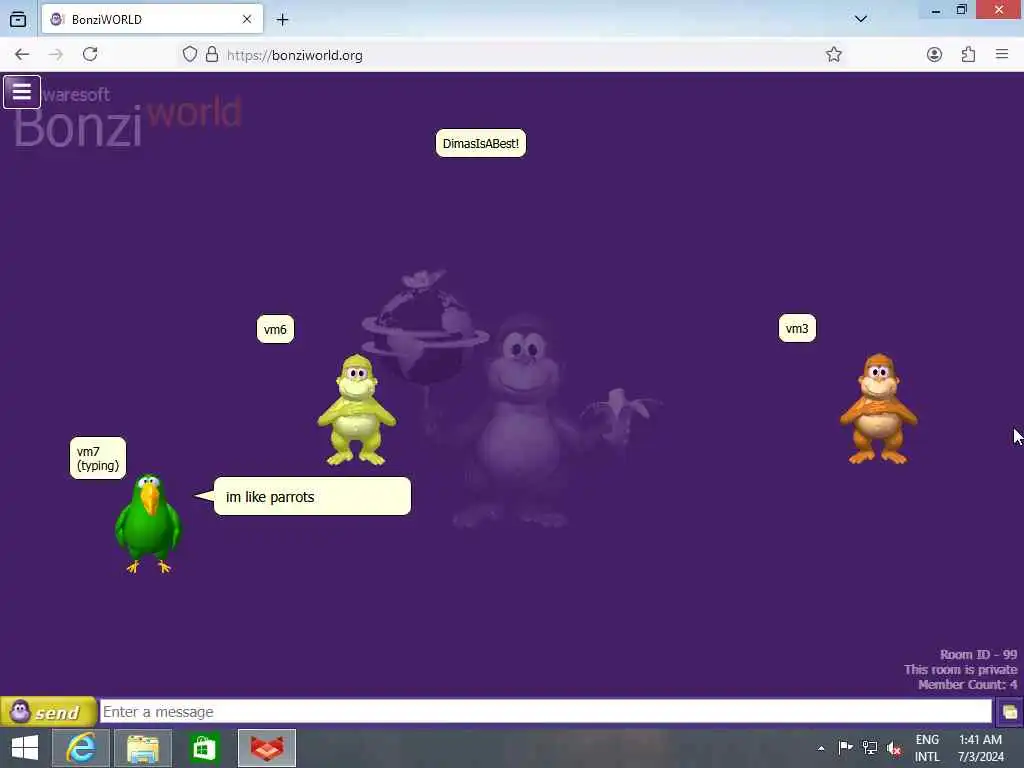Select the BonziWORLD tab
This screenshot has height=768, width=1024.
click(152, 19)
